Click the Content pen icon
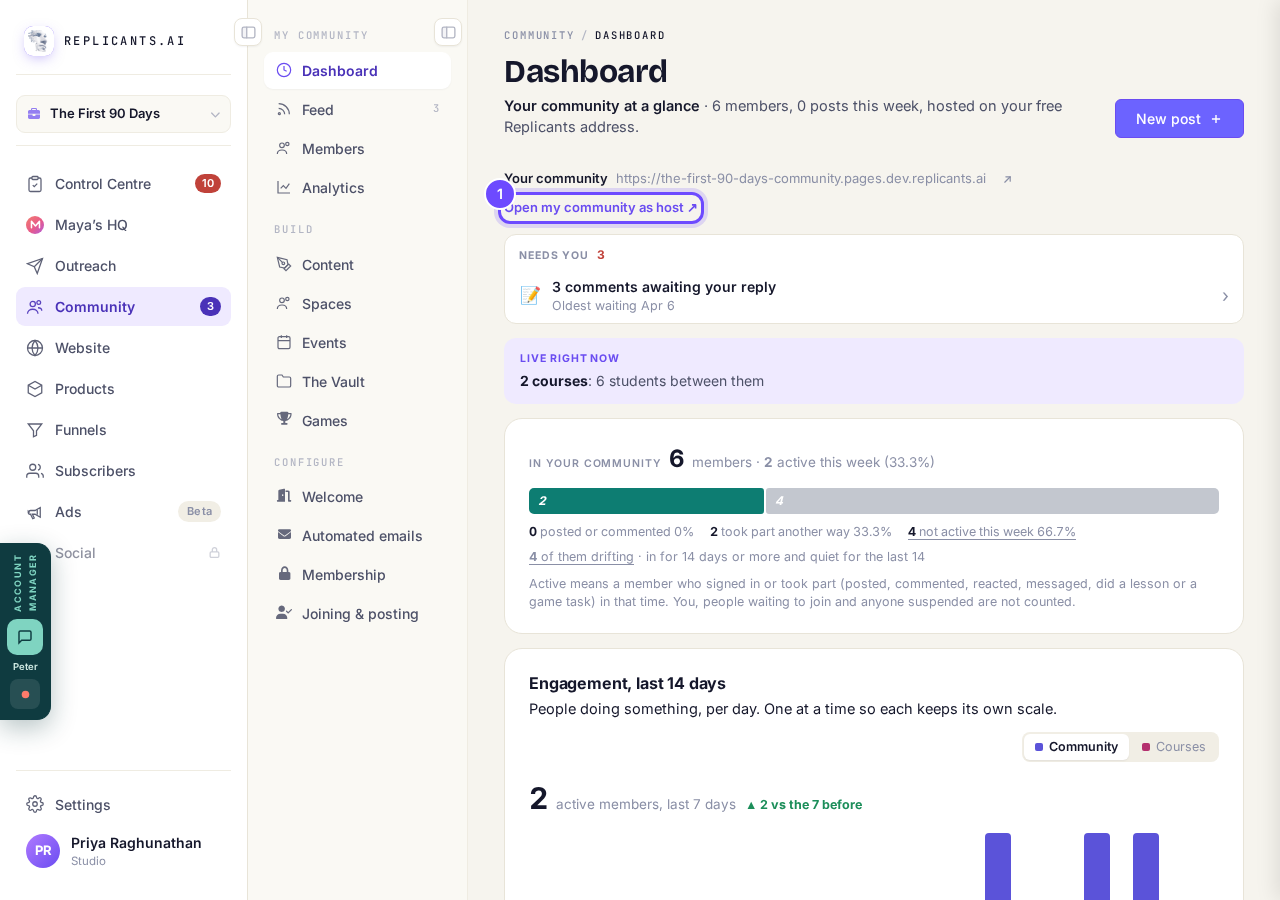This screenshot has width=1280, height=900. [x=284, y=265]
